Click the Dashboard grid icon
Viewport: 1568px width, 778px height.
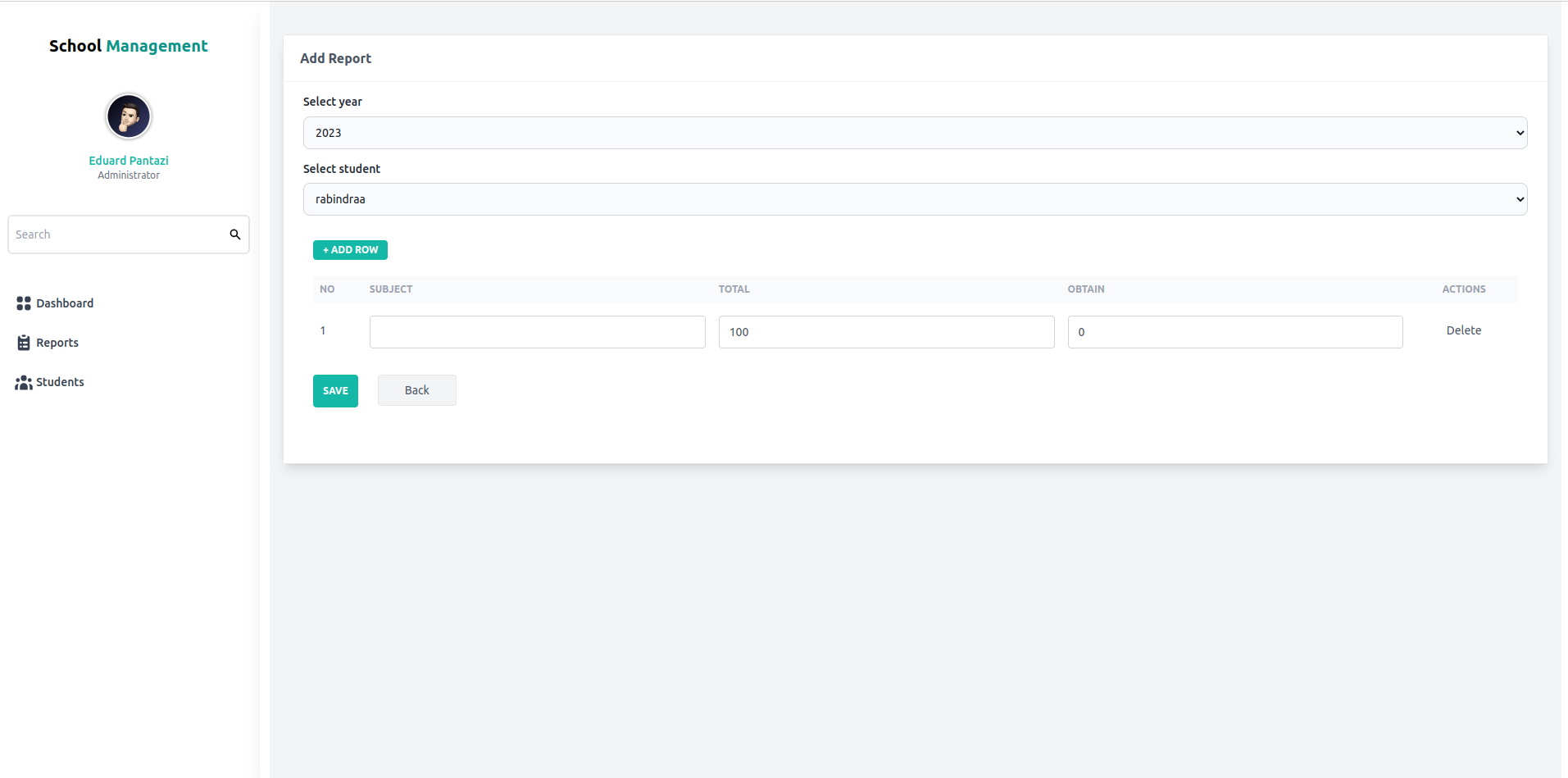coord(24,303)
